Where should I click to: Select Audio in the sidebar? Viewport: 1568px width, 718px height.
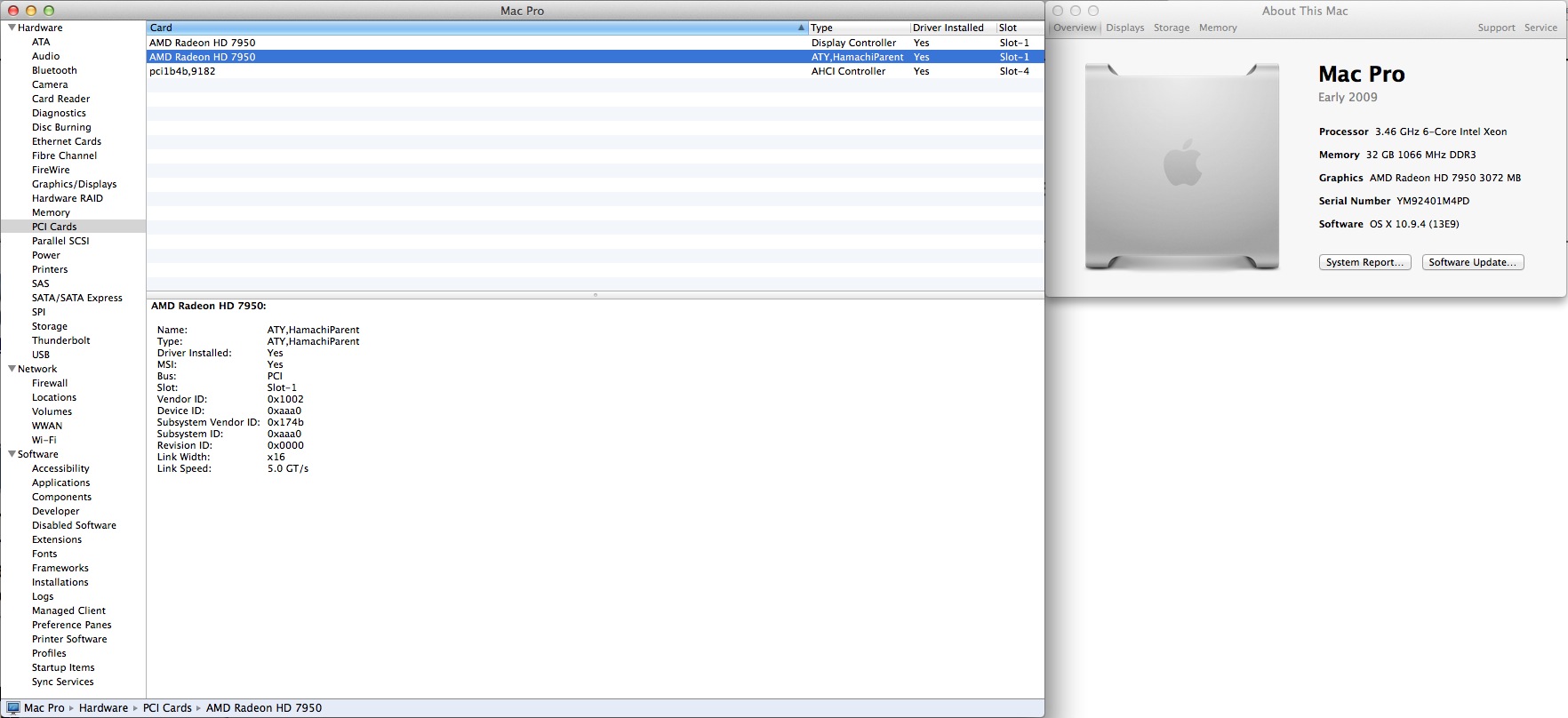click(x=45, y=56)
